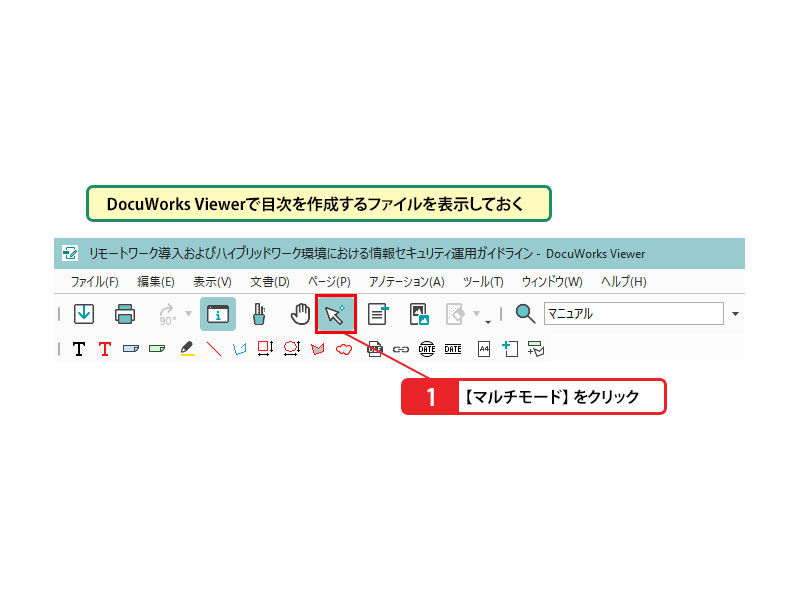
Task: Click the printer icon
Action: (x=125, y=314)
